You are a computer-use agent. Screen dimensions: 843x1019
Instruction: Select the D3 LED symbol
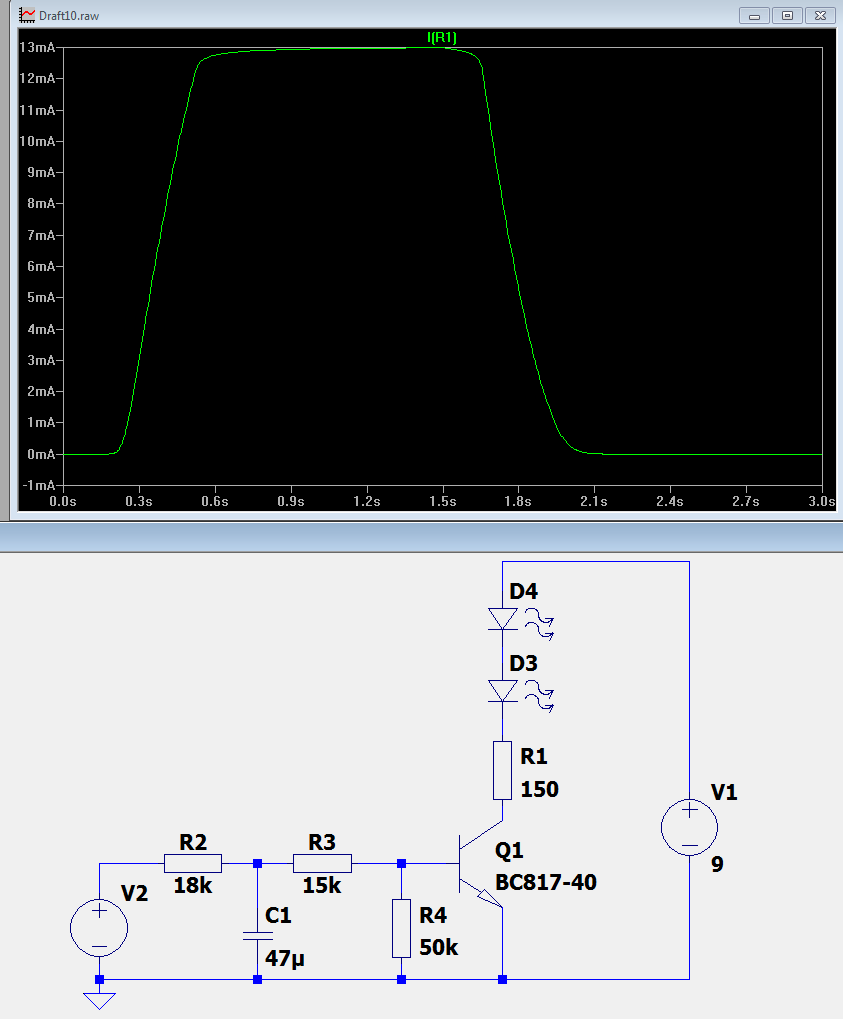(x=502, y=691)
